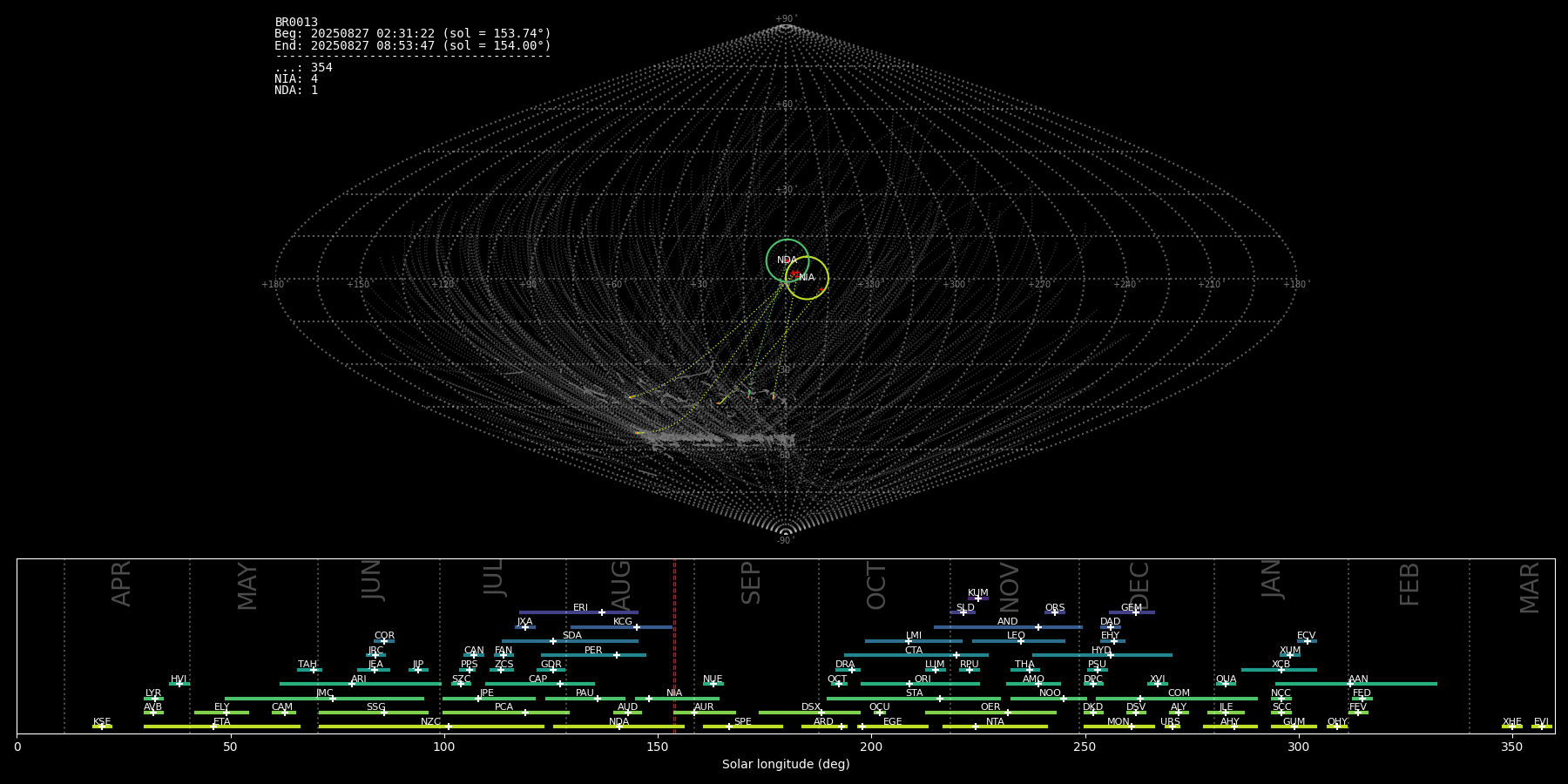Click the +270 longitude label on sky map
This screenshot has height=784, width=1568.
(1040, 285)
